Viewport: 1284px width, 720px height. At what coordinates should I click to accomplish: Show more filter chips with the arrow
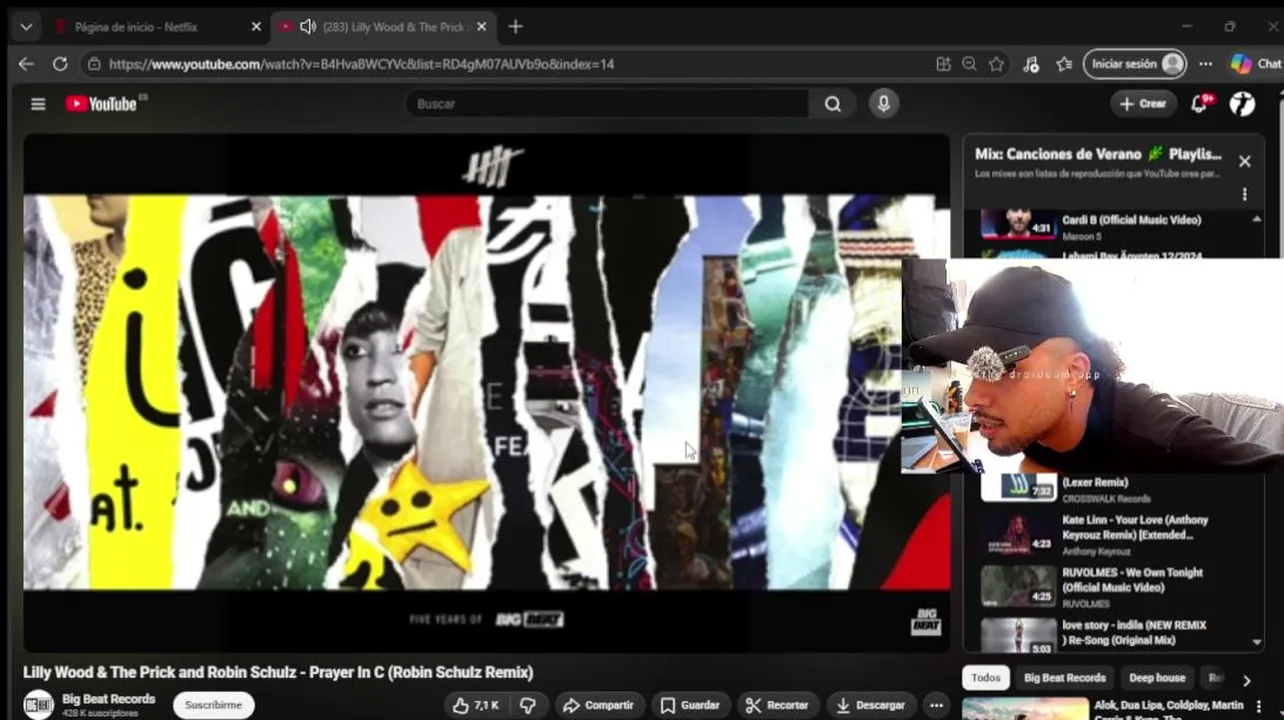pos(1246,680)
